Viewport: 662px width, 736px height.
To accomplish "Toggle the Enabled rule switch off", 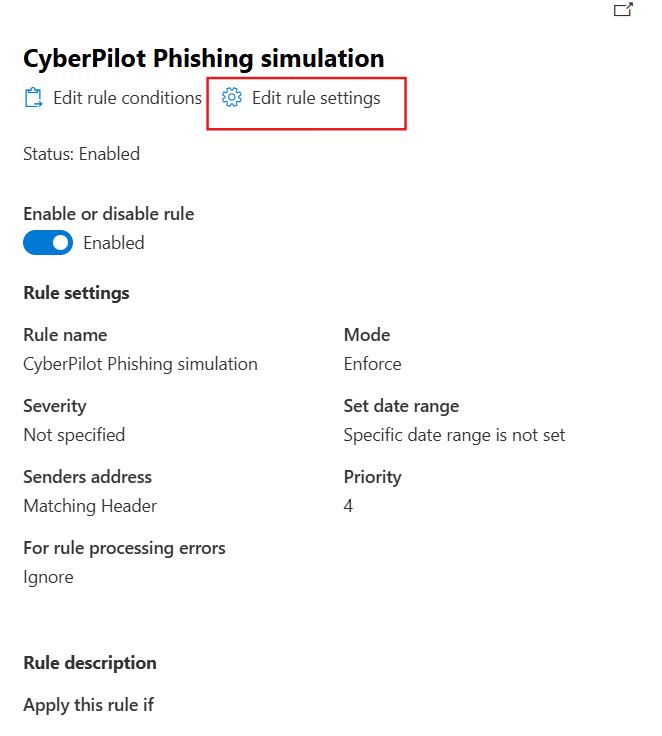I will tap(48, 243).
